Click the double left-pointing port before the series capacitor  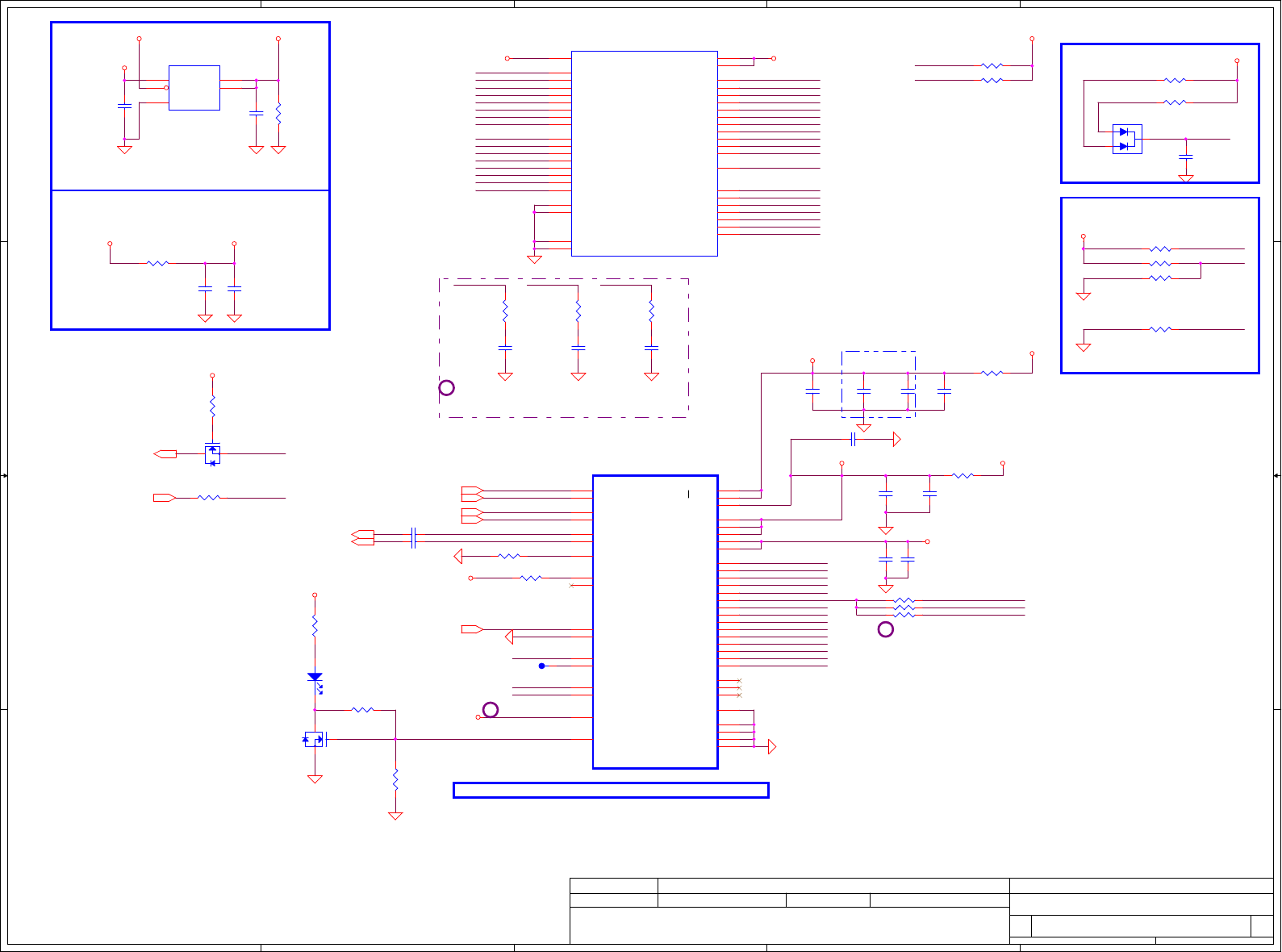[x=363, y=537]
